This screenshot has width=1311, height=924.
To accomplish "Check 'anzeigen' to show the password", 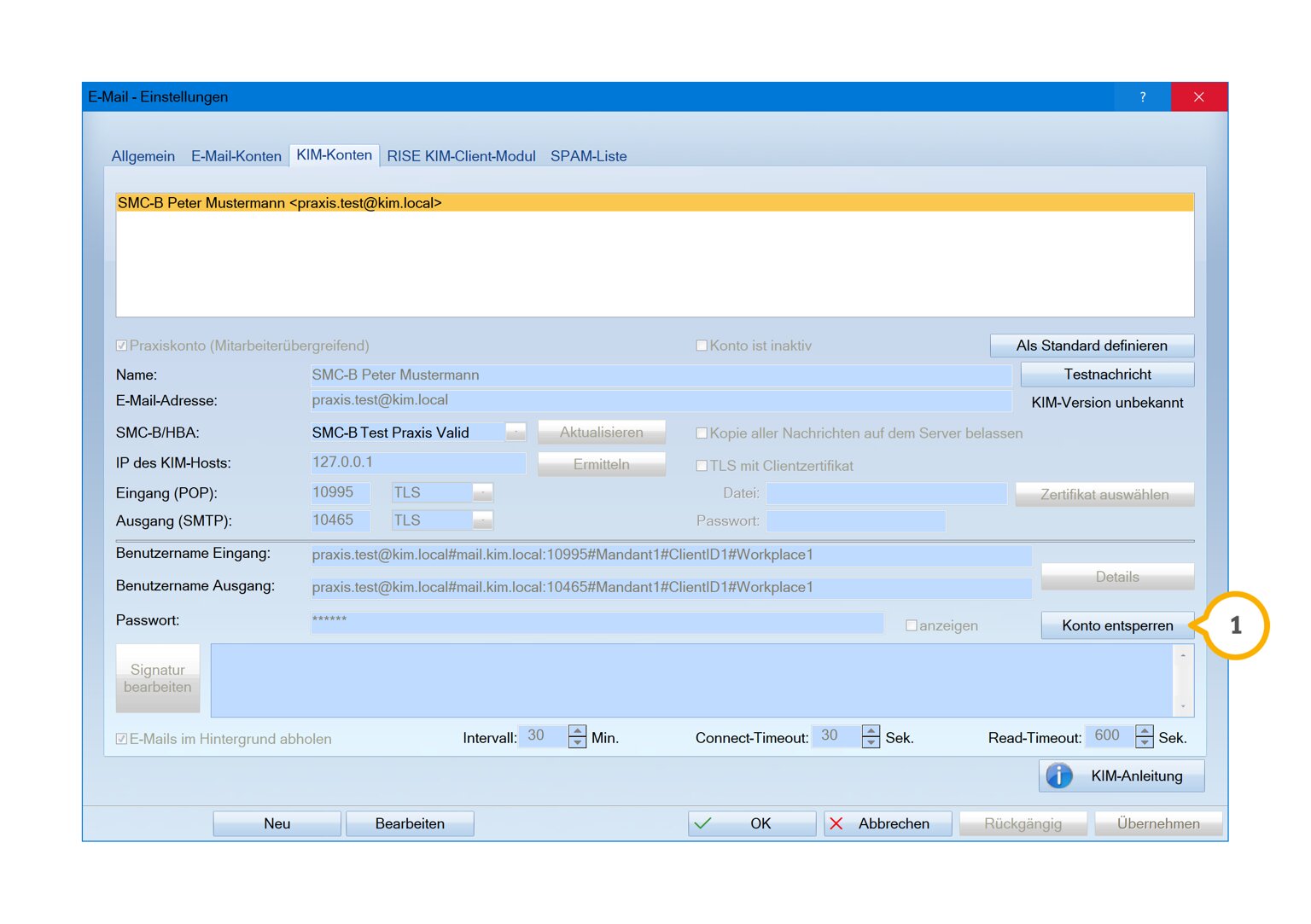I will coord(912,625).
